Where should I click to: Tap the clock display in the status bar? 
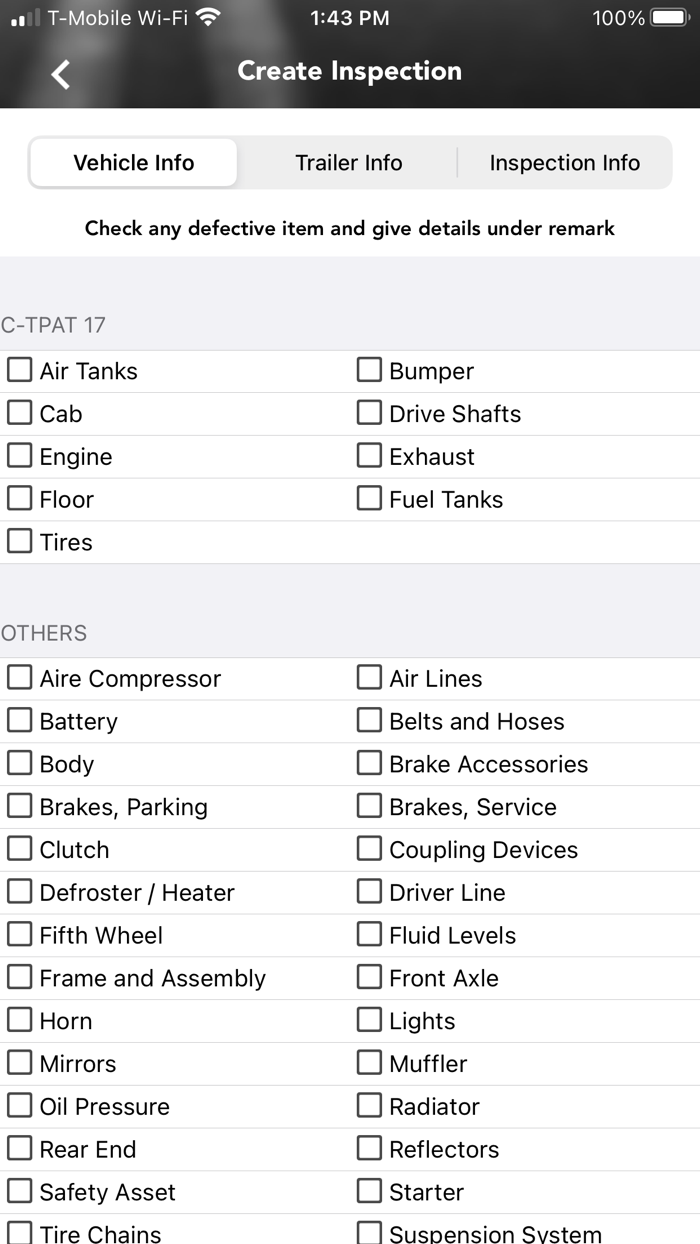[348, 17]
